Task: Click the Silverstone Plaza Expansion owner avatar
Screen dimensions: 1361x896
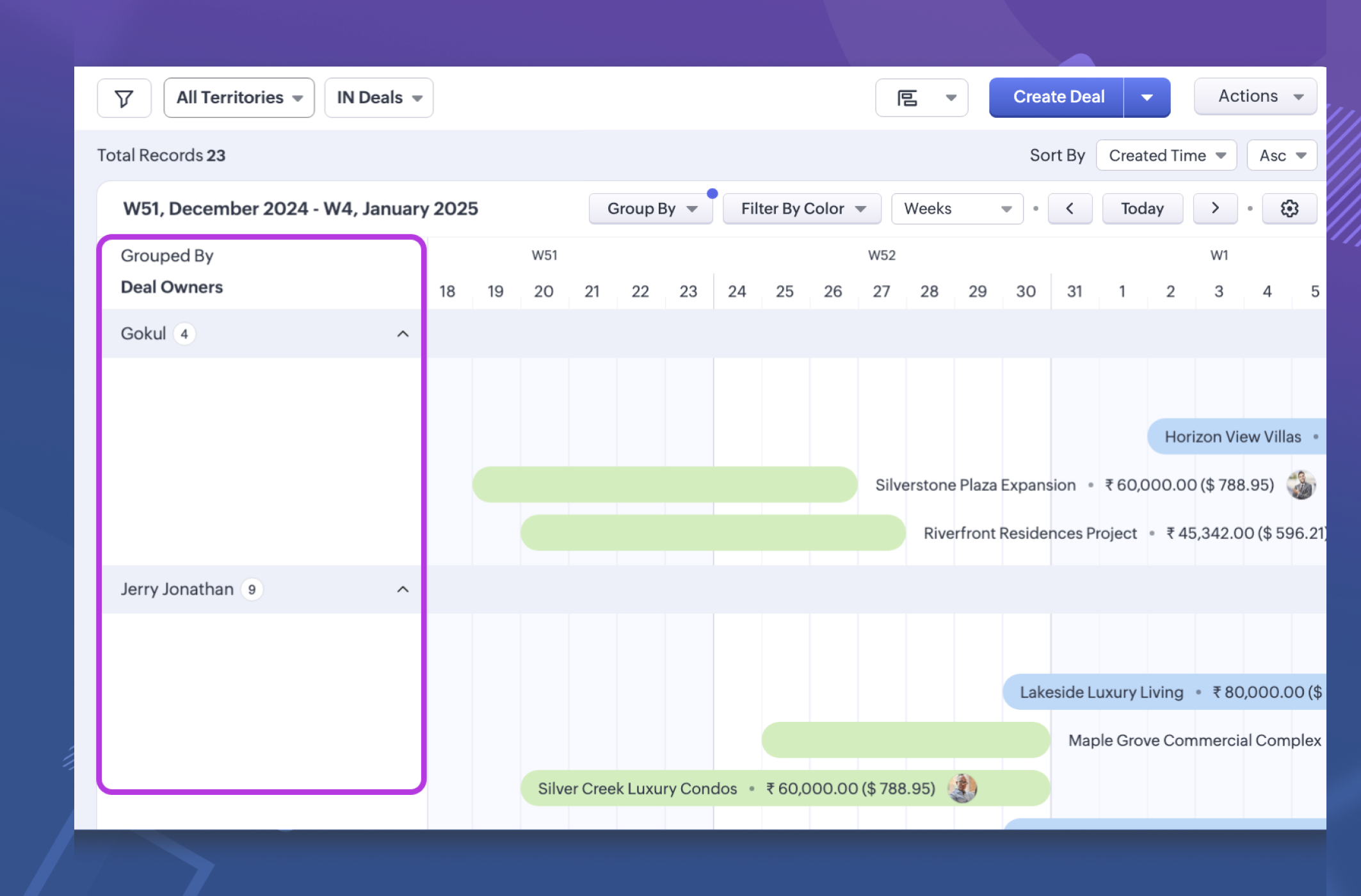Action: click(x=1301, y=485)
